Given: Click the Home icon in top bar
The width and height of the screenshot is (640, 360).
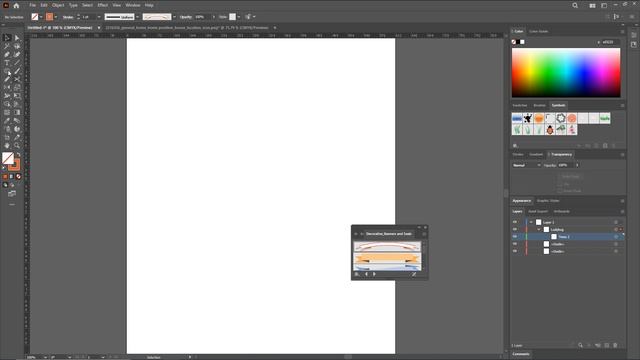Looking at the screenshot, I should 16,5.
